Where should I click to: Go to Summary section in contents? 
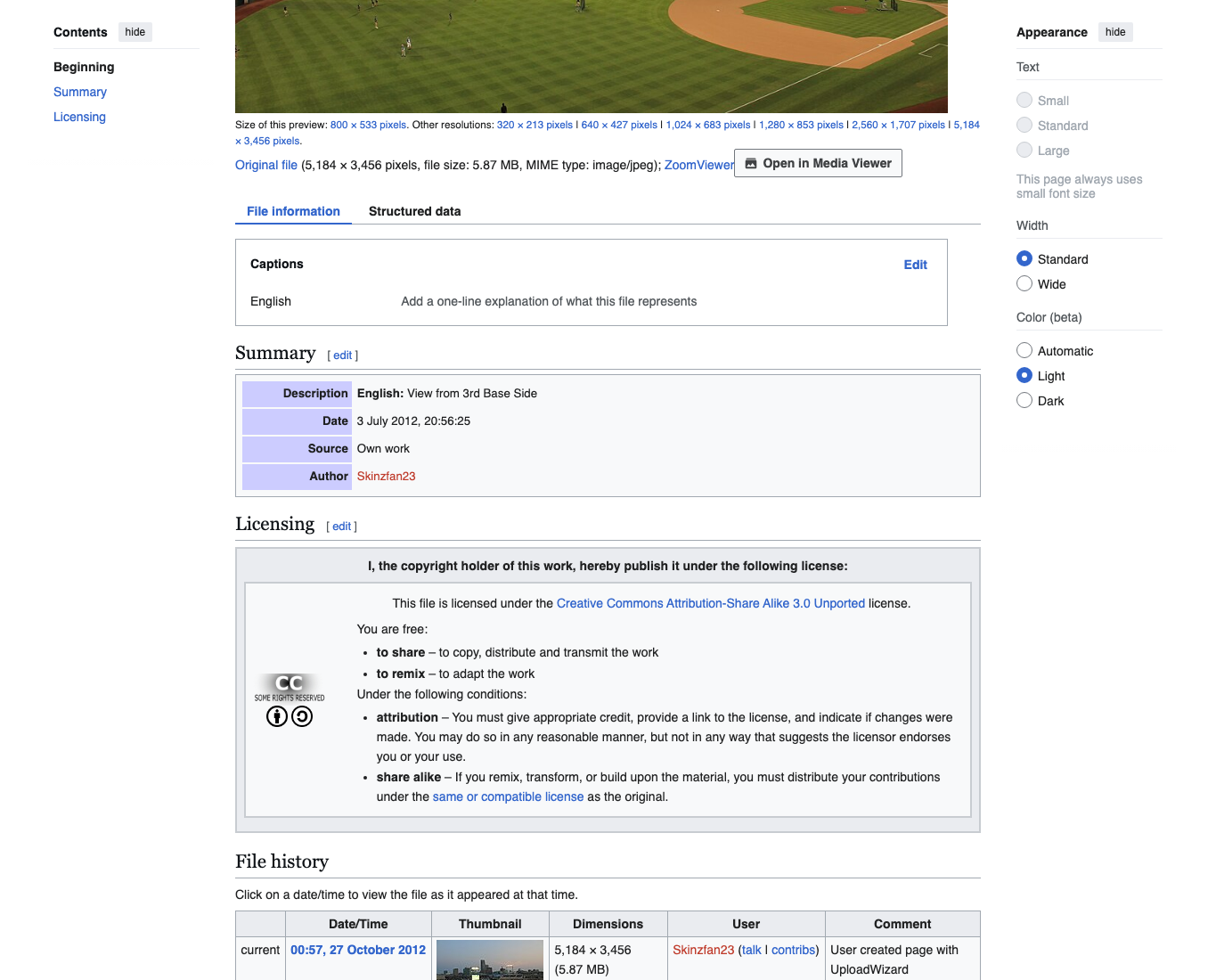click(x=80, y=92)
